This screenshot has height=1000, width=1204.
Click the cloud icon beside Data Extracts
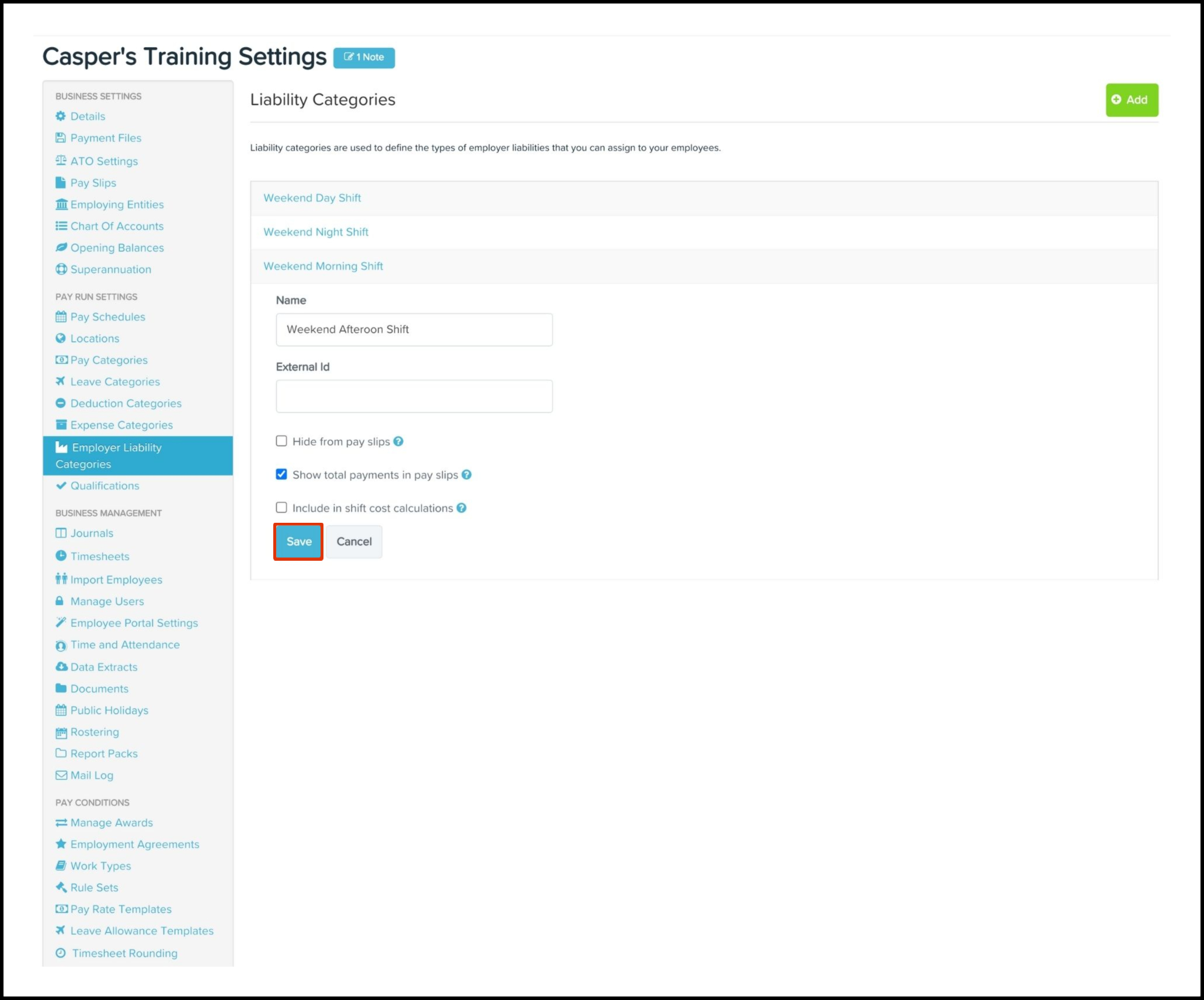coord(61,667)
